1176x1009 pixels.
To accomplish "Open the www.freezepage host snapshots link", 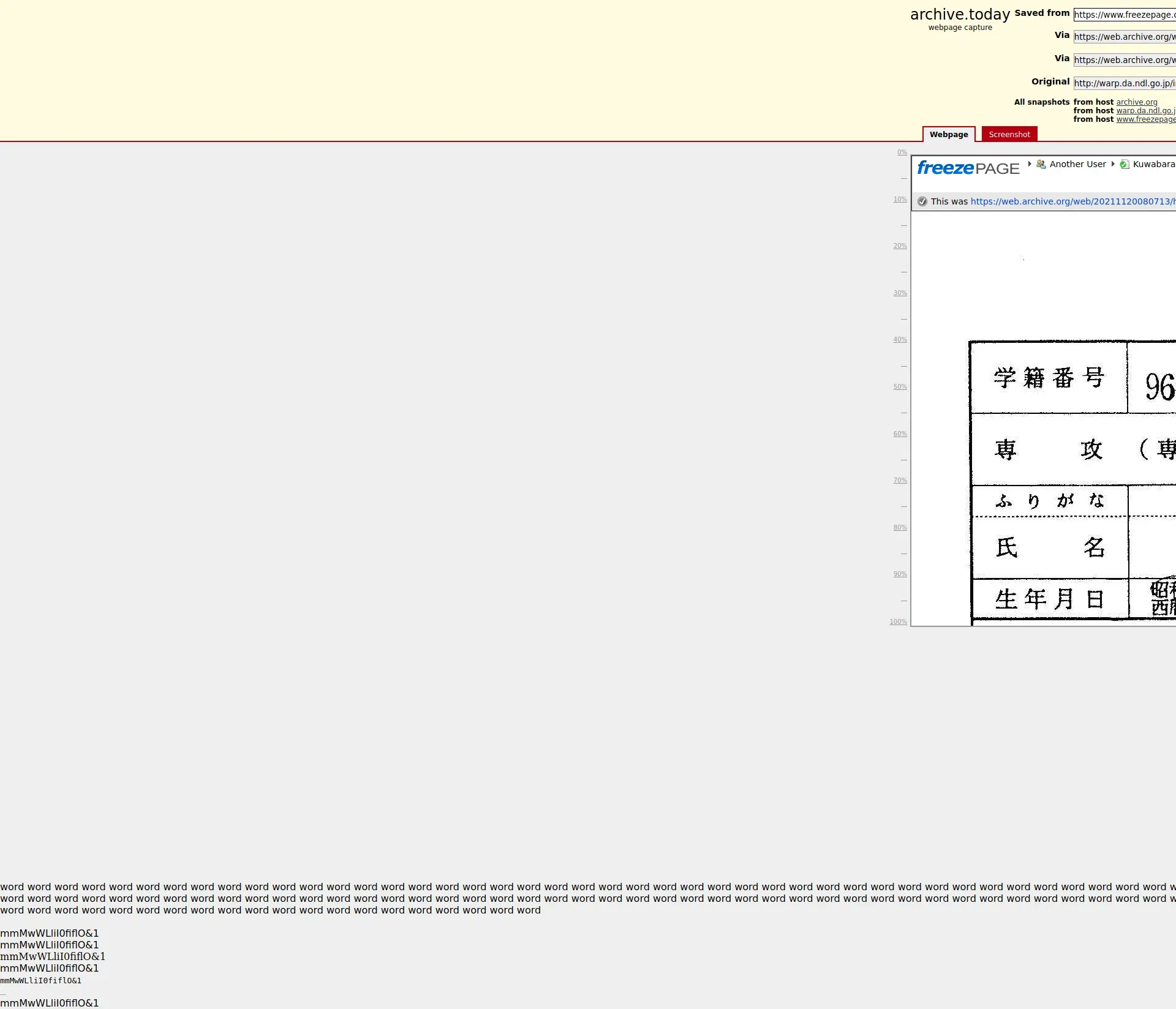I will coord(1145,119).
